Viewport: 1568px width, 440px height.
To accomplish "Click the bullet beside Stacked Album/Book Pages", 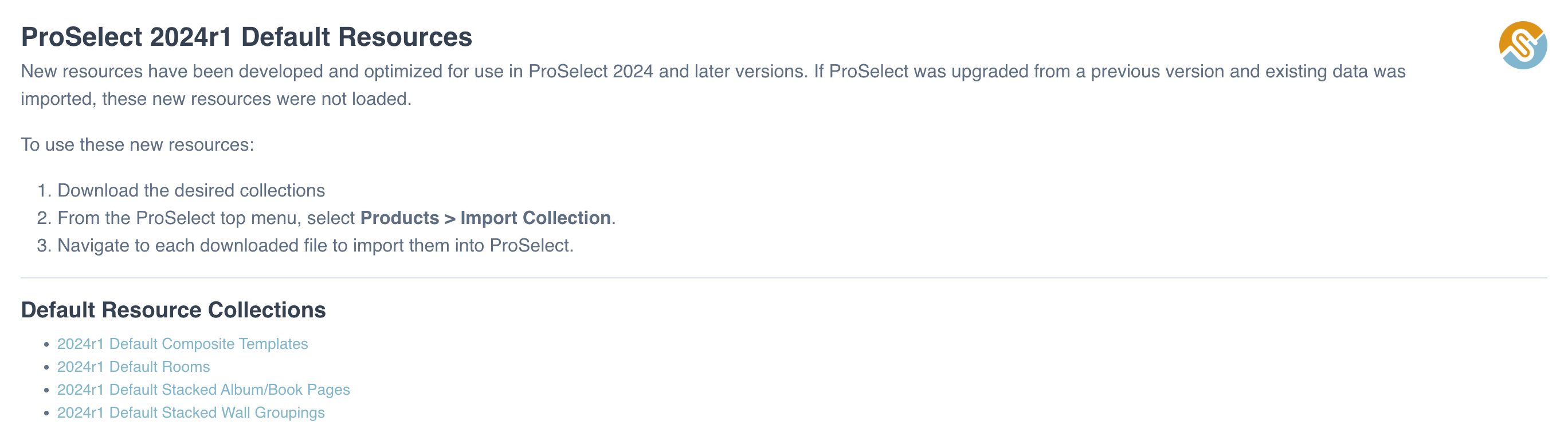I will coord(46,390).
